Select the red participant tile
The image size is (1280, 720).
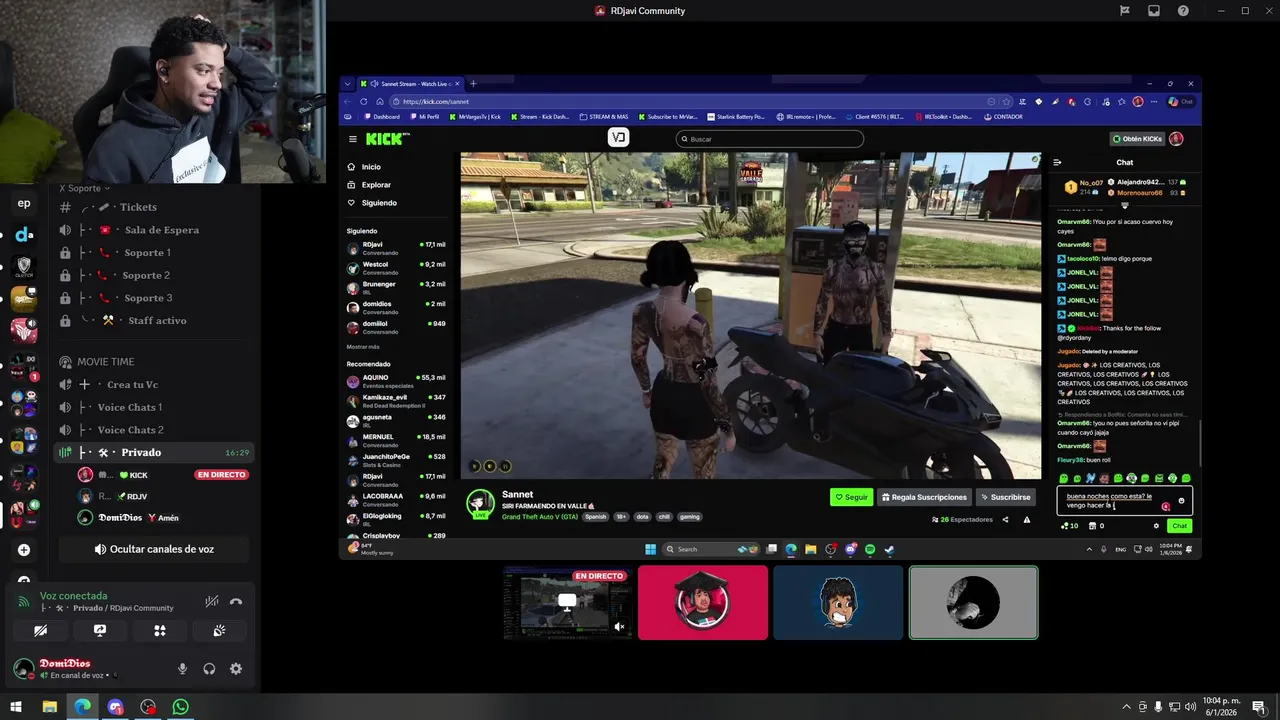(x=703, y=603)
